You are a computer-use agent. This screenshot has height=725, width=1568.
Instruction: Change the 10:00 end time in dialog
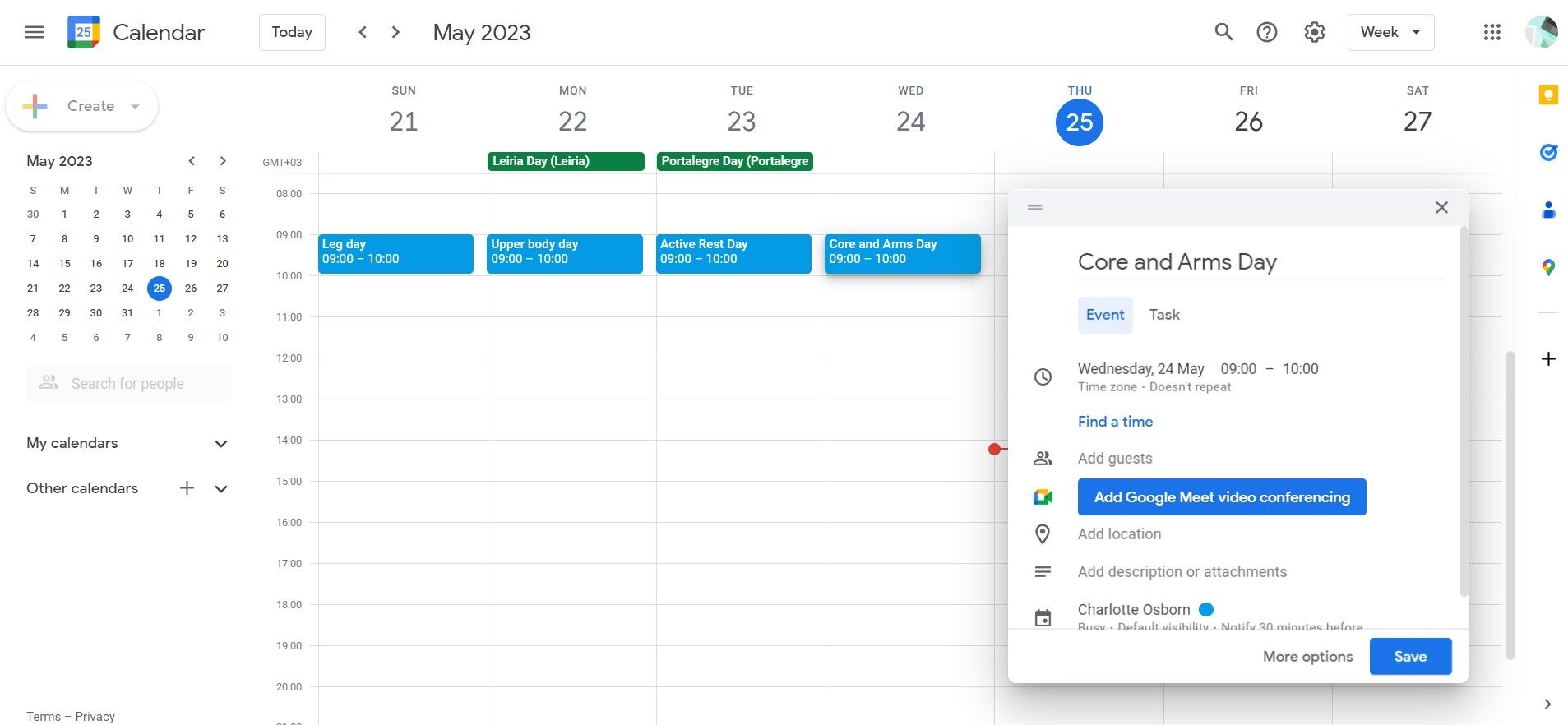point(1301,369)
